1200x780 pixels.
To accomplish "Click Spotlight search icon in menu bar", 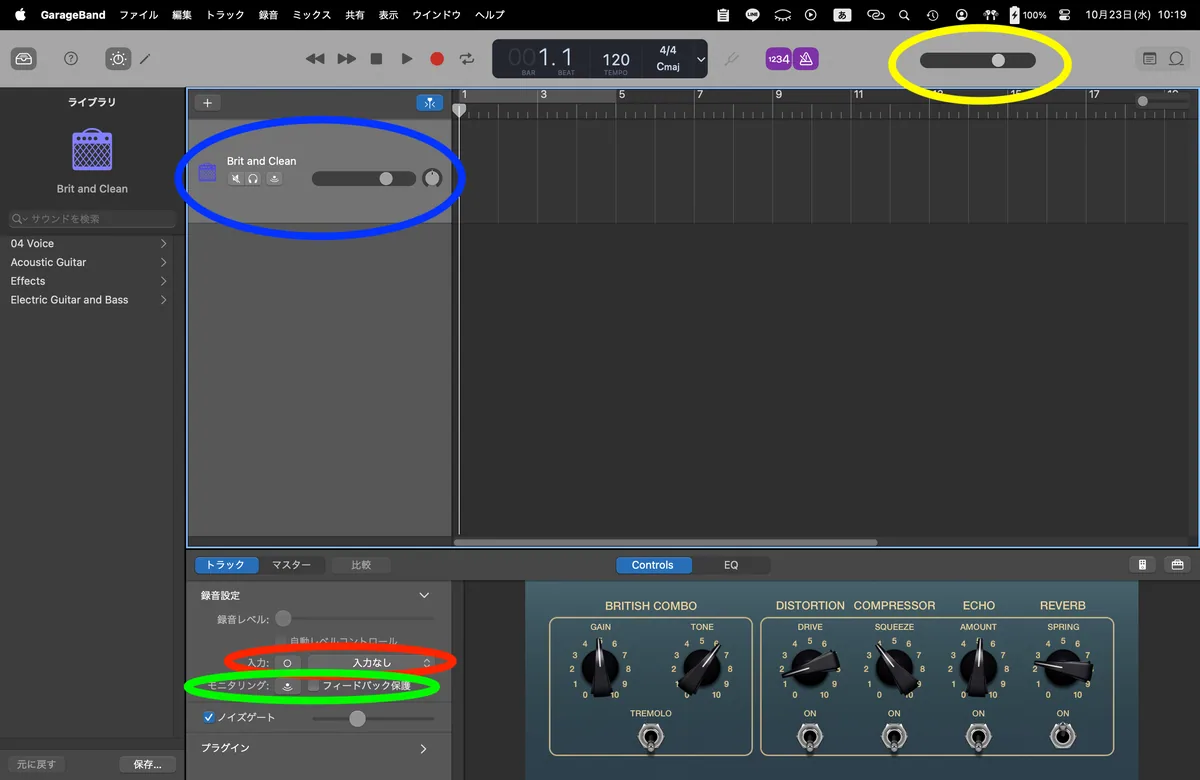I will pos(905,15).
